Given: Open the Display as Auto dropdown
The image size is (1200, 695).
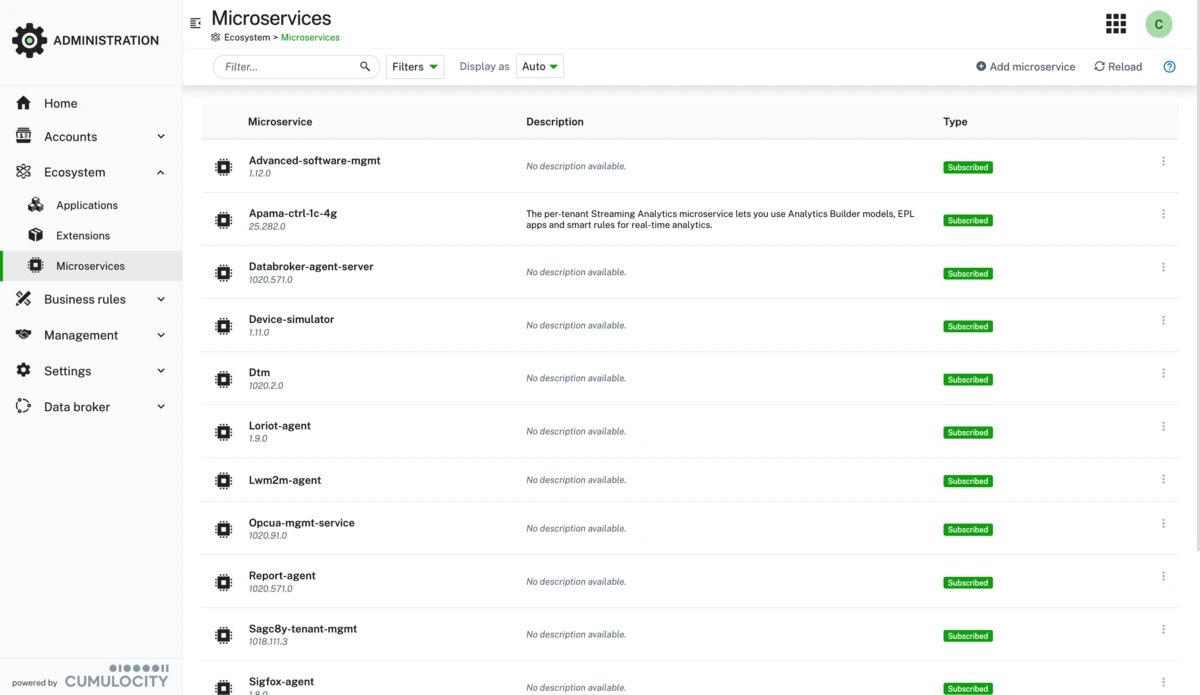Looking at the screenshot, I should click(x=540, y=67).
